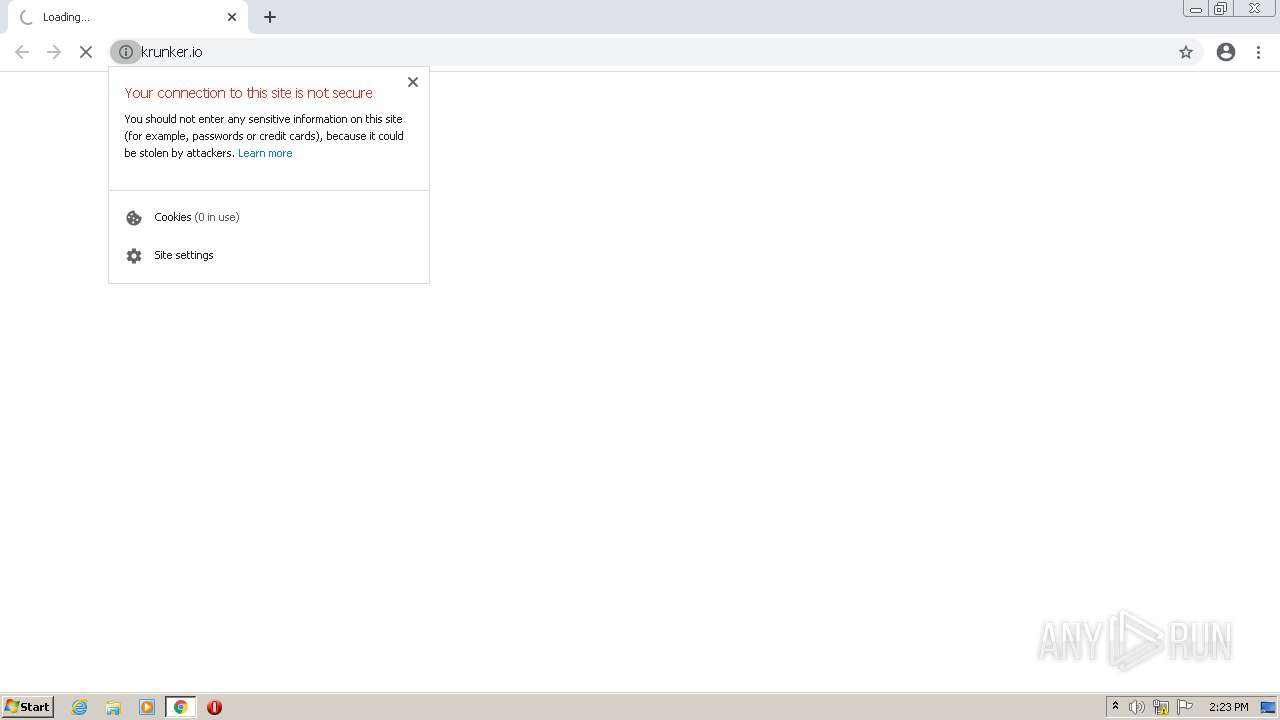Open Site settings from popup
Image resolution: width=1280 pixels, height=720 pixels.
pos(269,255)
